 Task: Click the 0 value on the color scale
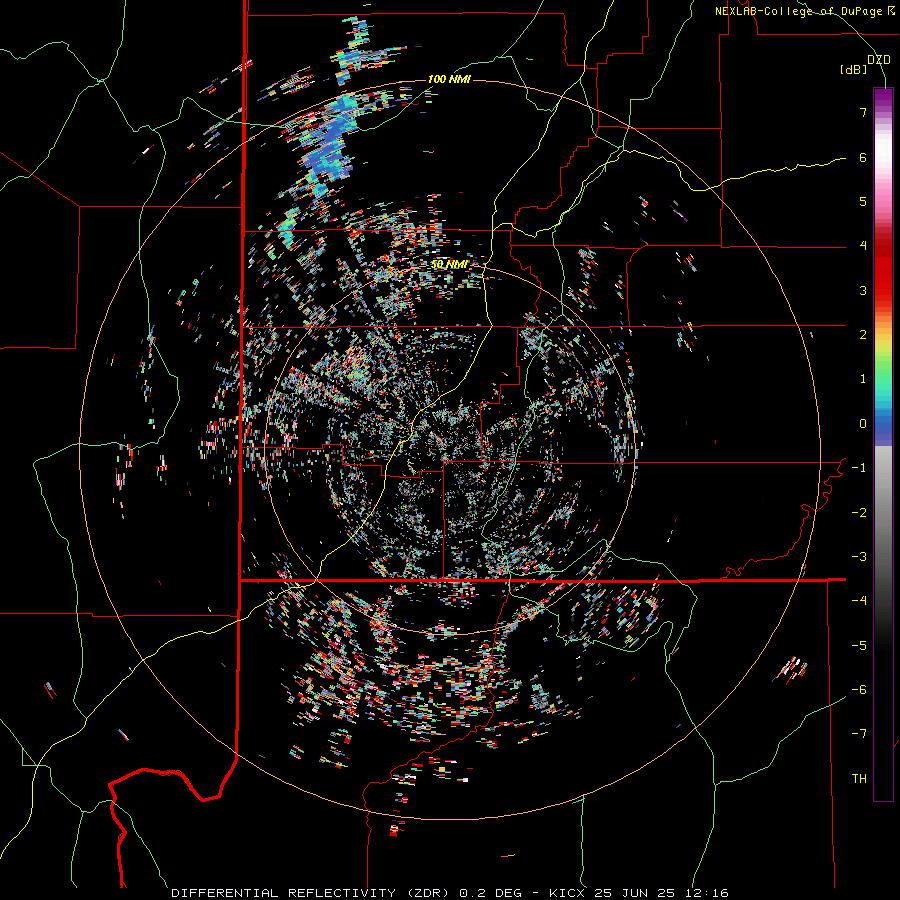[x=863, y=424]
